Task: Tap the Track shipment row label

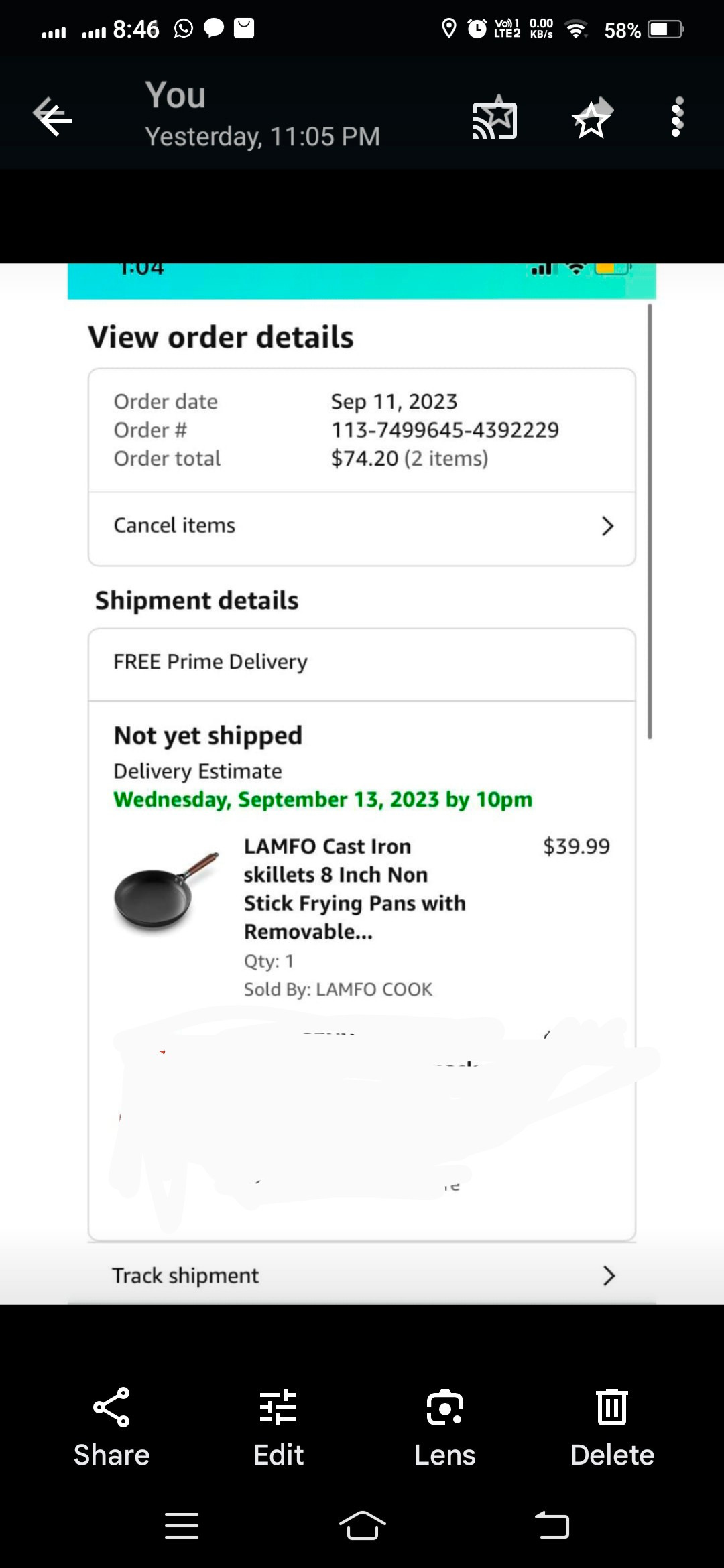Action: [185, 1275]
